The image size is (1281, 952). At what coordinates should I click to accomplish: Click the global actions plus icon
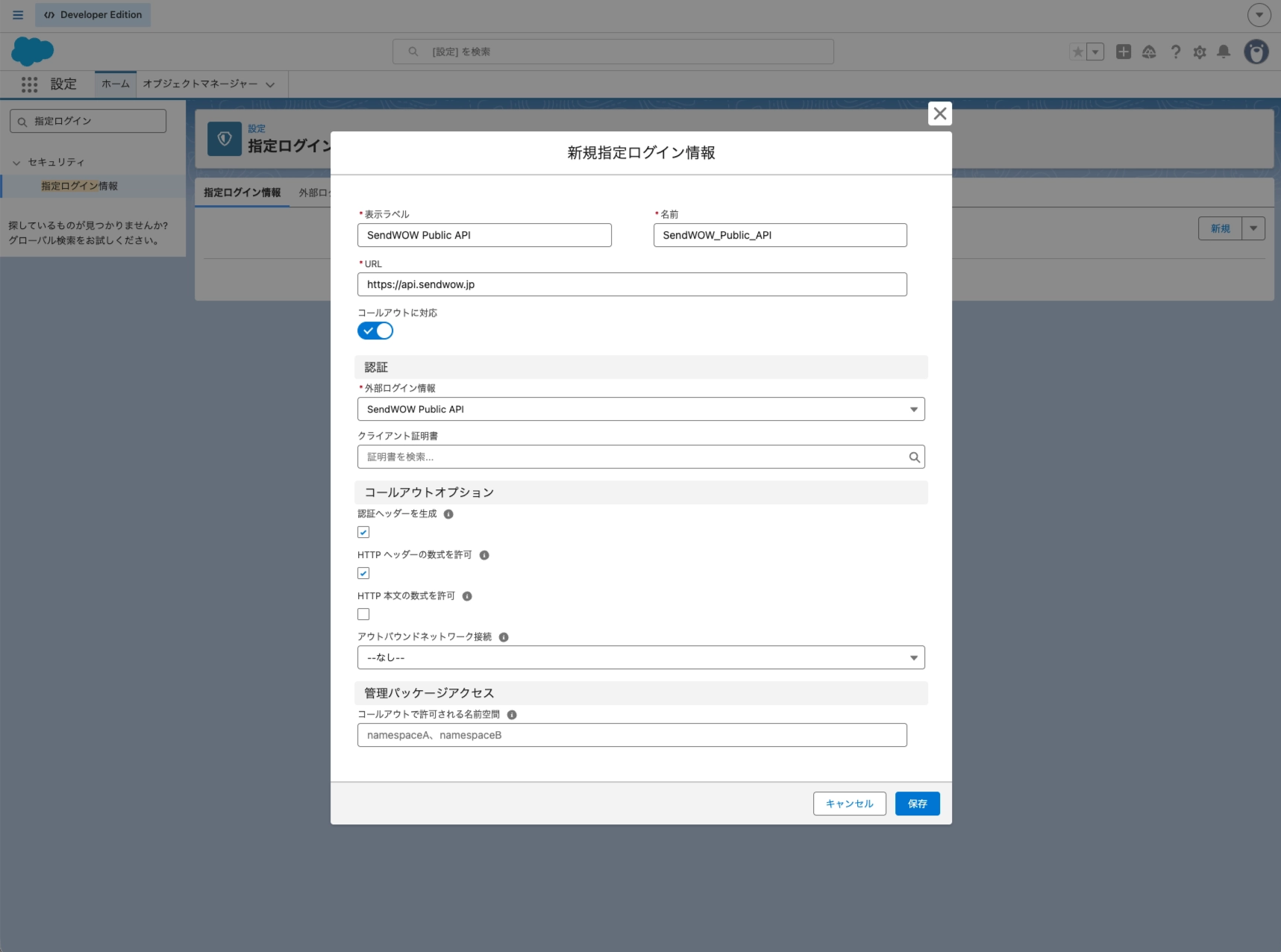point(1124,51)
